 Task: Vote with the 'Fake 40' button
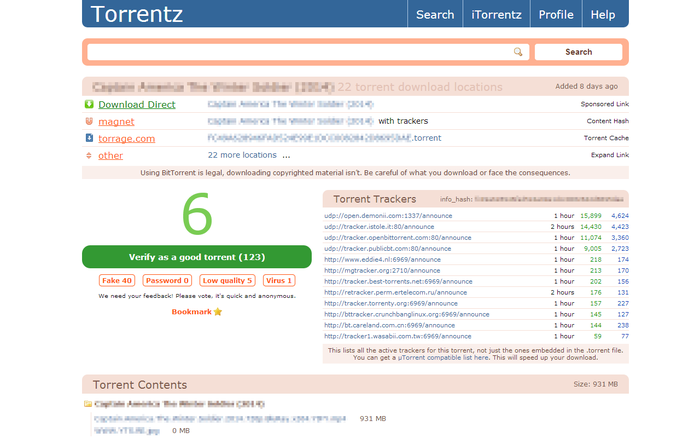[117, 281]
